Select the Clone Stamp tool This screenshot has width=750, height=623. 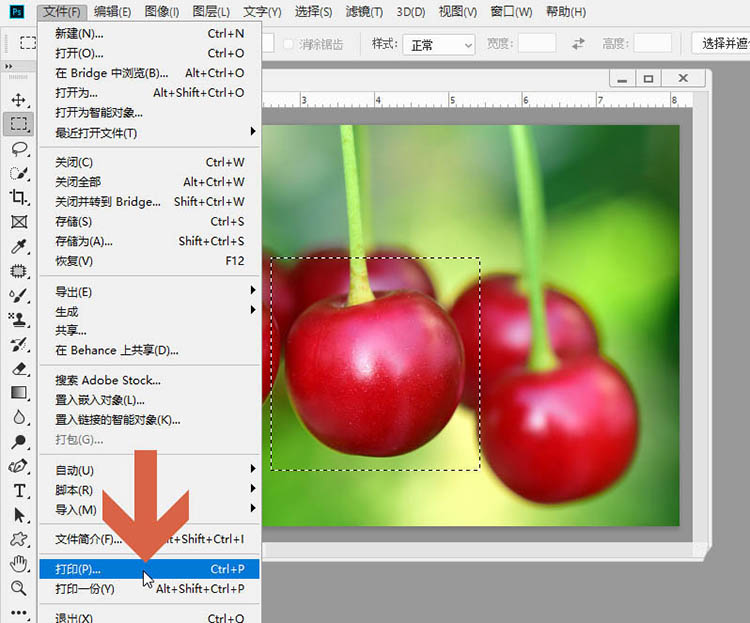[x=19, y=320]
